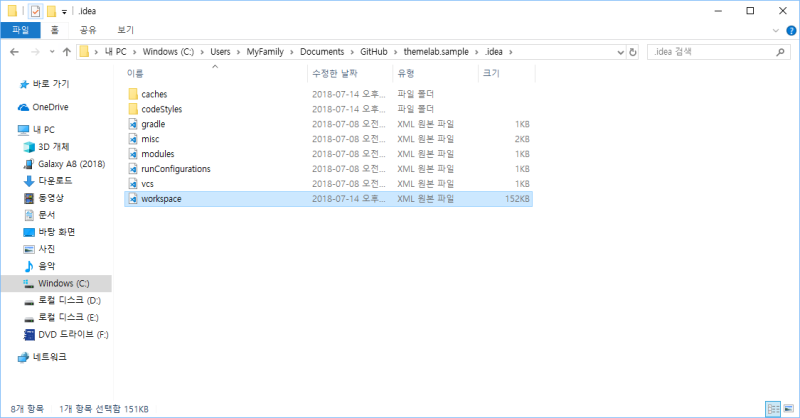This screenshot has height=418, width=800.
Task: Open 로컬 디스크 (E:) drive
Action: point(68,317)
